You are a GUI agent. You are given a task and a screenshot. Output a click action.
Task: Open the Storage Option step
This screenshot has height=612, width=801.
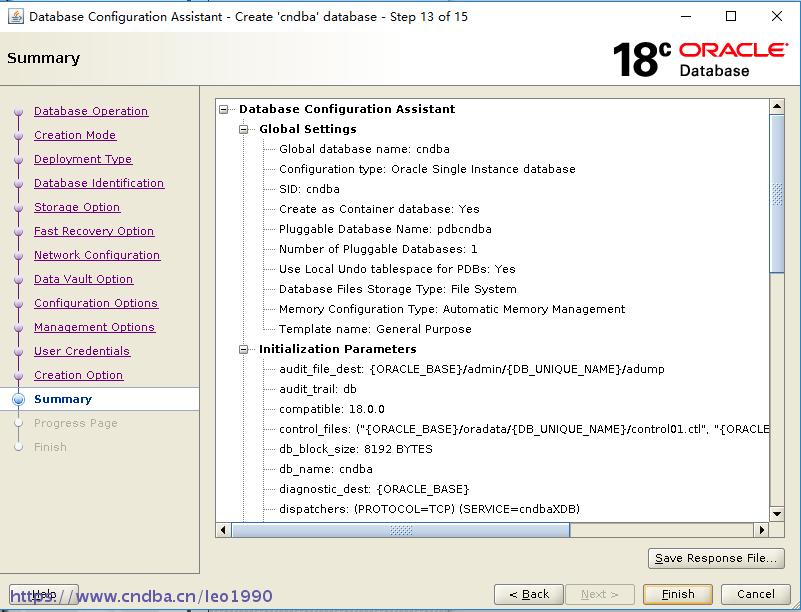(x=77, y=207)
